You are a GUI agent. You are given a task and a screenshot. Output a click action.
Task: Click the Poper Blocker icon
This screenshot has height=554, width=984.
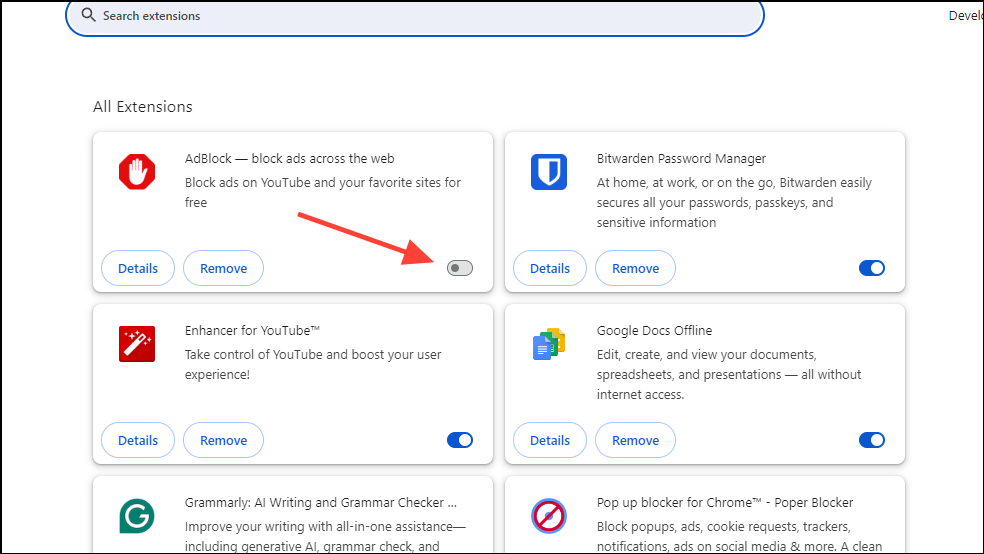[x=549, y=516]
